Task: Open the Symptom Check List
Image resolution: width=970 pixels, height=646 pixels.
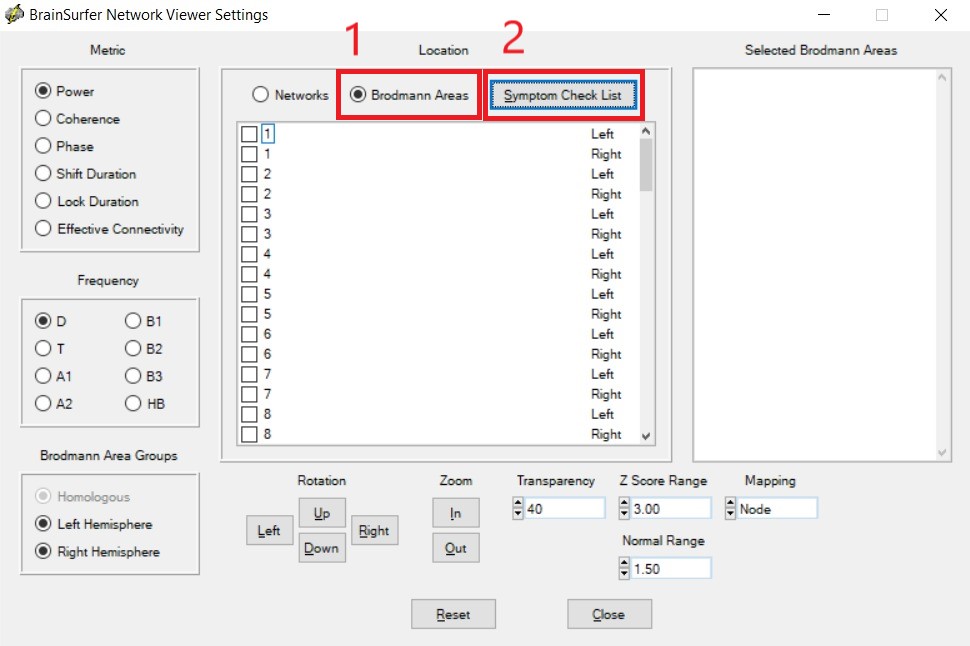Action: [563, 95]
